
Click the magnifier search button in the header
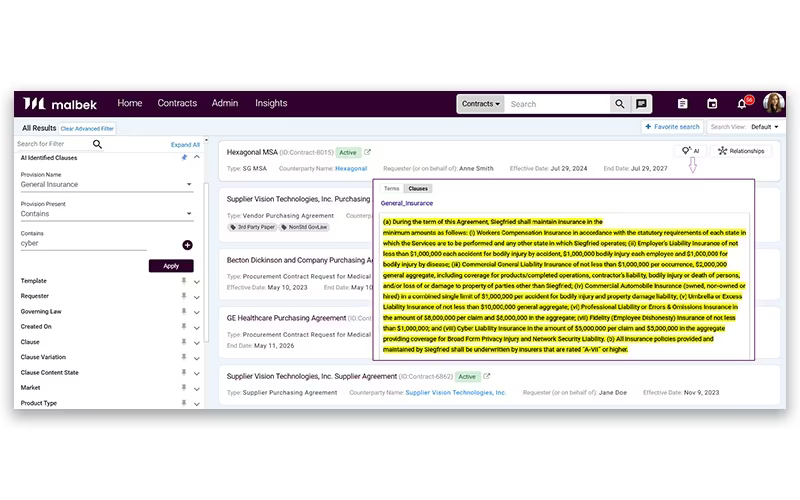tap(619, 104)
